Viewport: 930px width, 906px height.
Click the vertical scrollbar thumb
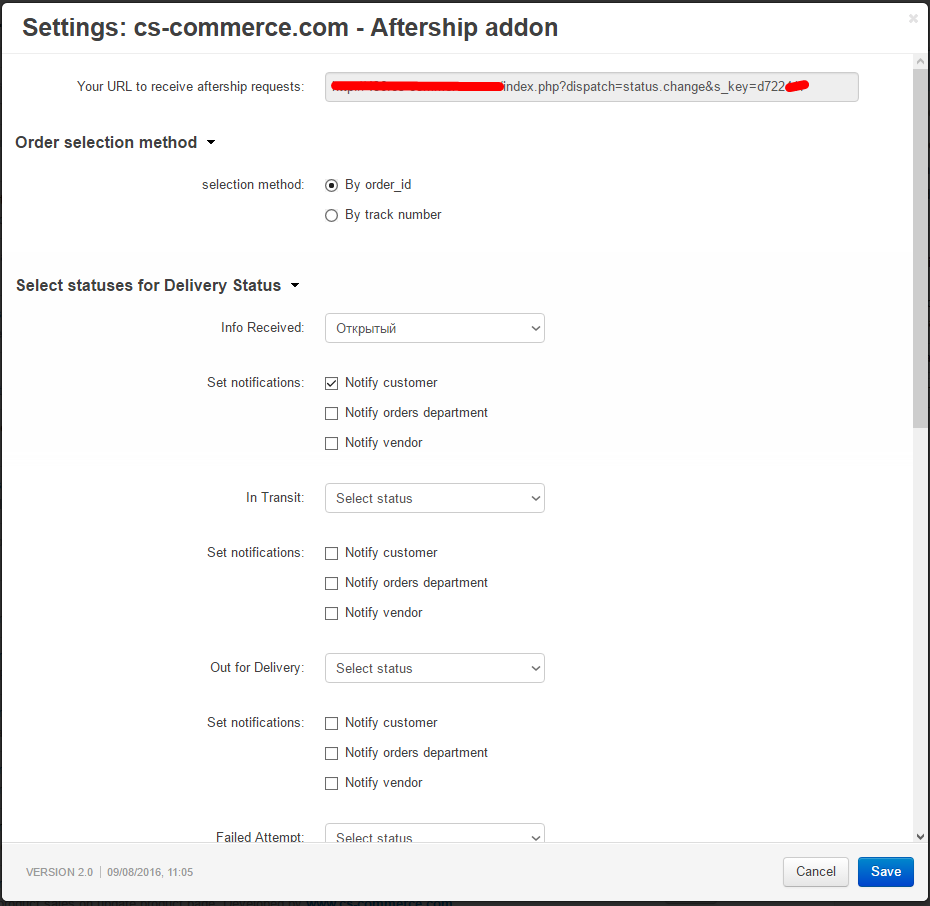(x=920, y=247)
